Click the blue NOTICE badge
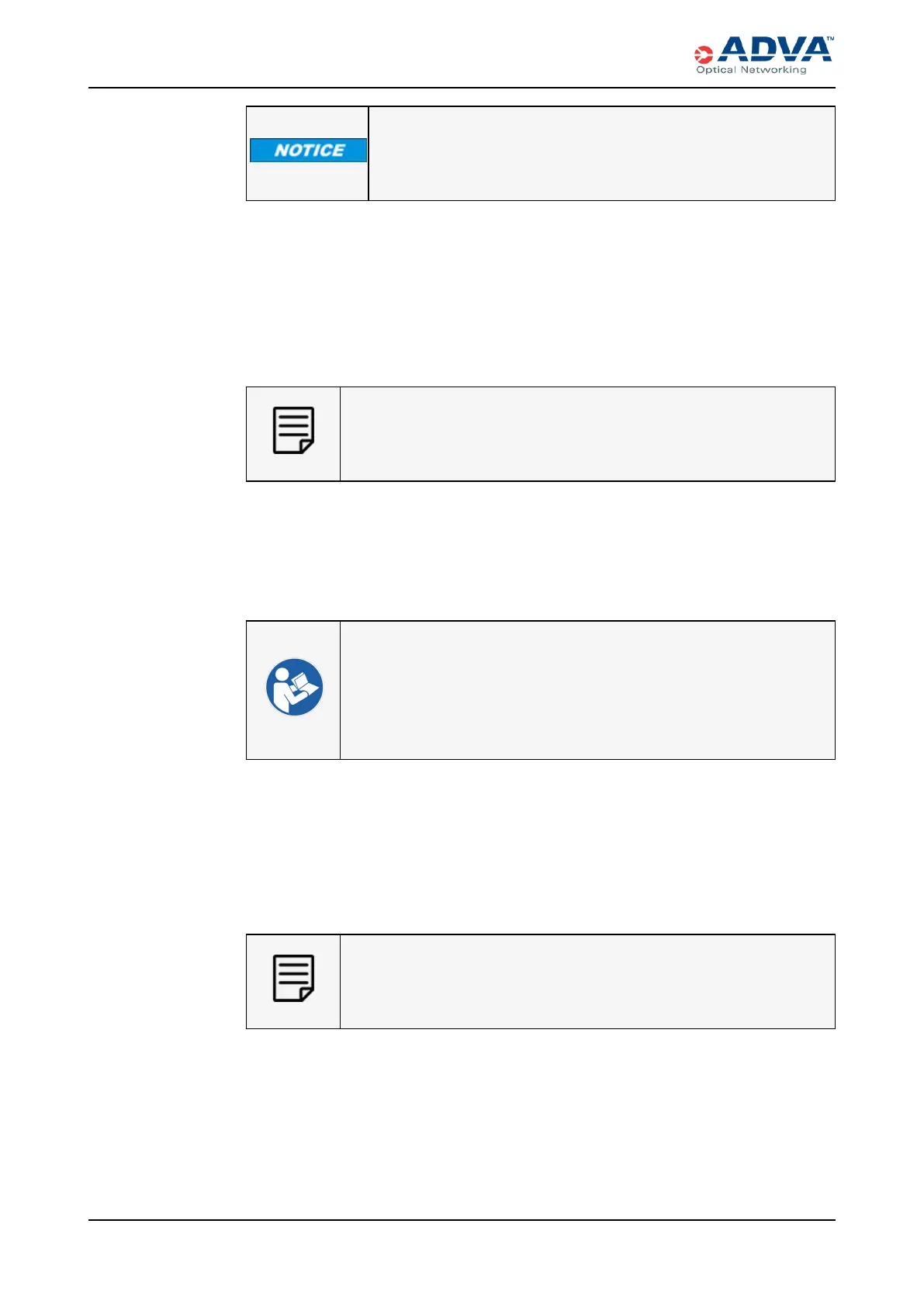This screenshot has width=924, height=1307. click(x=308, y=151)
